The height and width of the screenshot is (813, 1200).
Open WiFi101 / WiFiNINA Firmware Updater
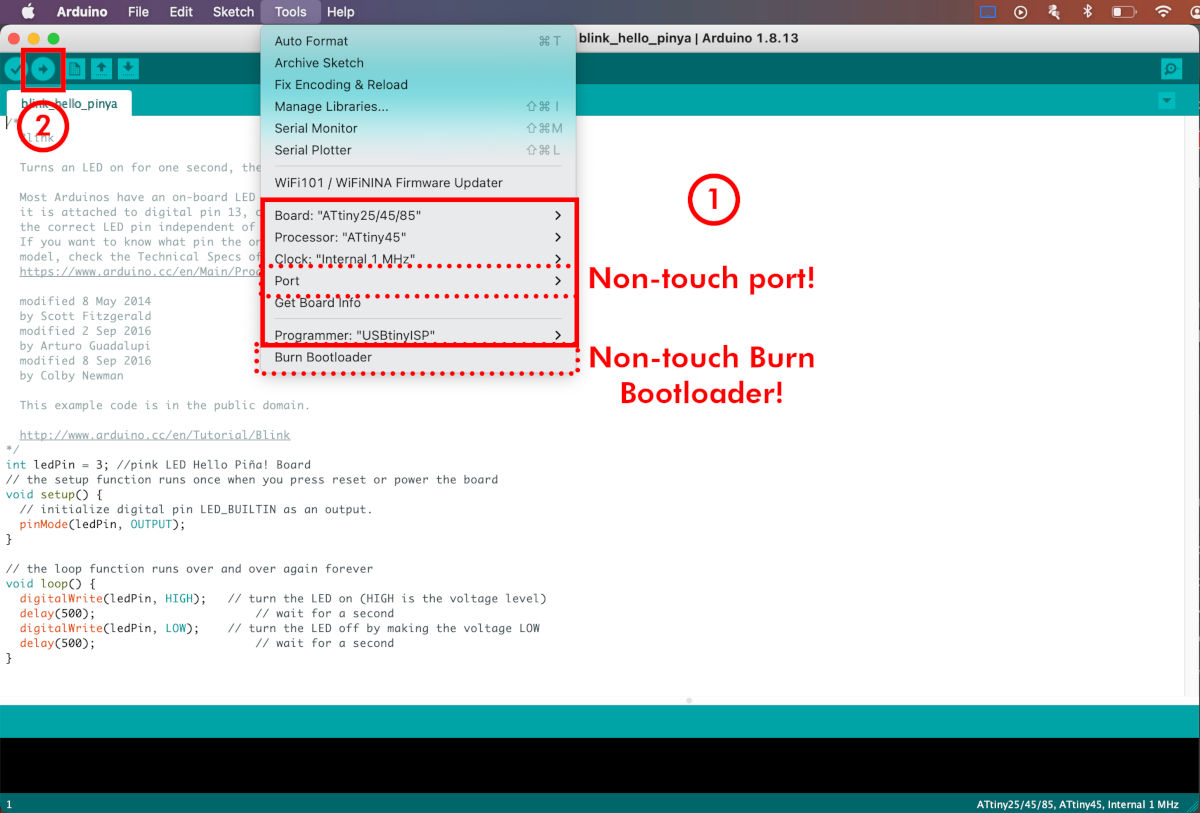pyautogui.click(x=418, y=183)
